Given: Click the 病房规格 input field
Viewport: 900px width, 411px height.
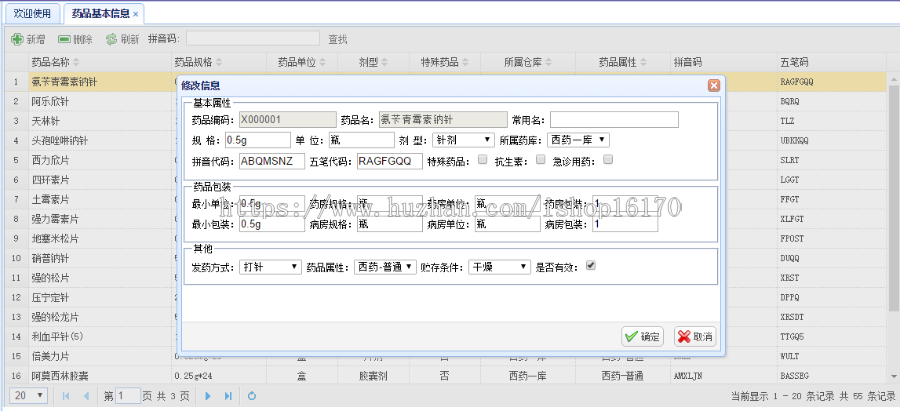Looking at the screenshot, I should tap(390, 224).
